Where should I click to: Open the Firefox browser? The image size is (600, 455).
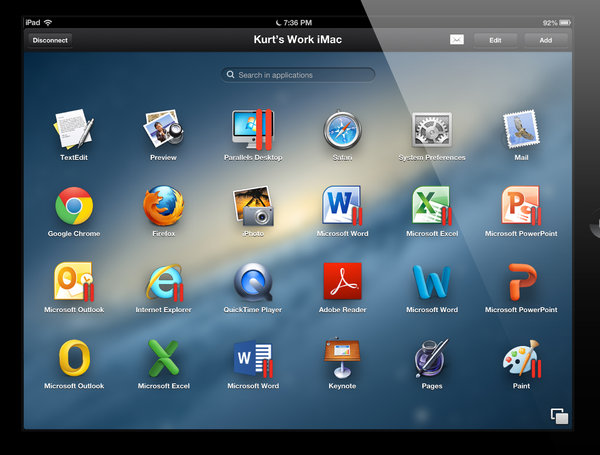163,206
